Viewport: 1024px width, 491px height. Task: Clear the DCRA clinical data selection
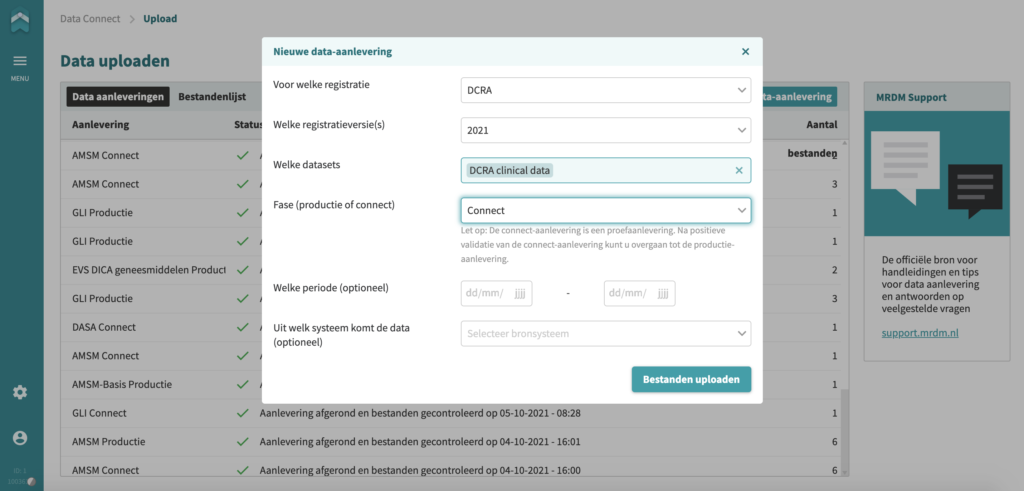click(x=739, y=170)
